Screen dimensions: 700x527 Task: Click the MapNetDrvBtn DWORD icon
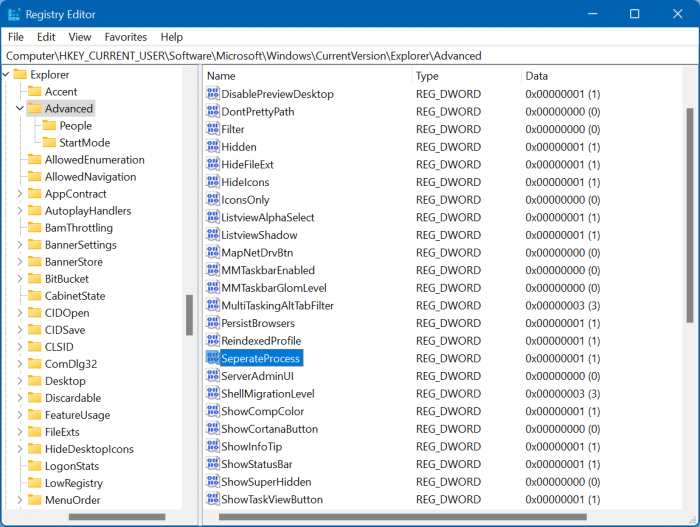212,252
